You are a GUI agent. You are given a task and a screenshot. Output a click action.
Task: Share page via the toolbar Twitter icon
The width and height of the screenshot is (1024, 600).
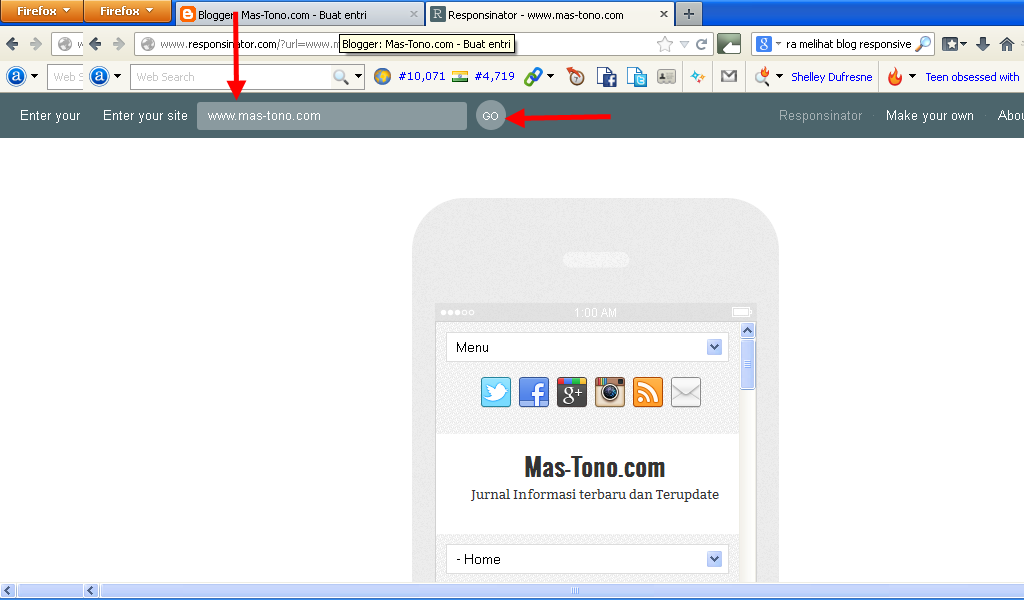click(636, 77)
